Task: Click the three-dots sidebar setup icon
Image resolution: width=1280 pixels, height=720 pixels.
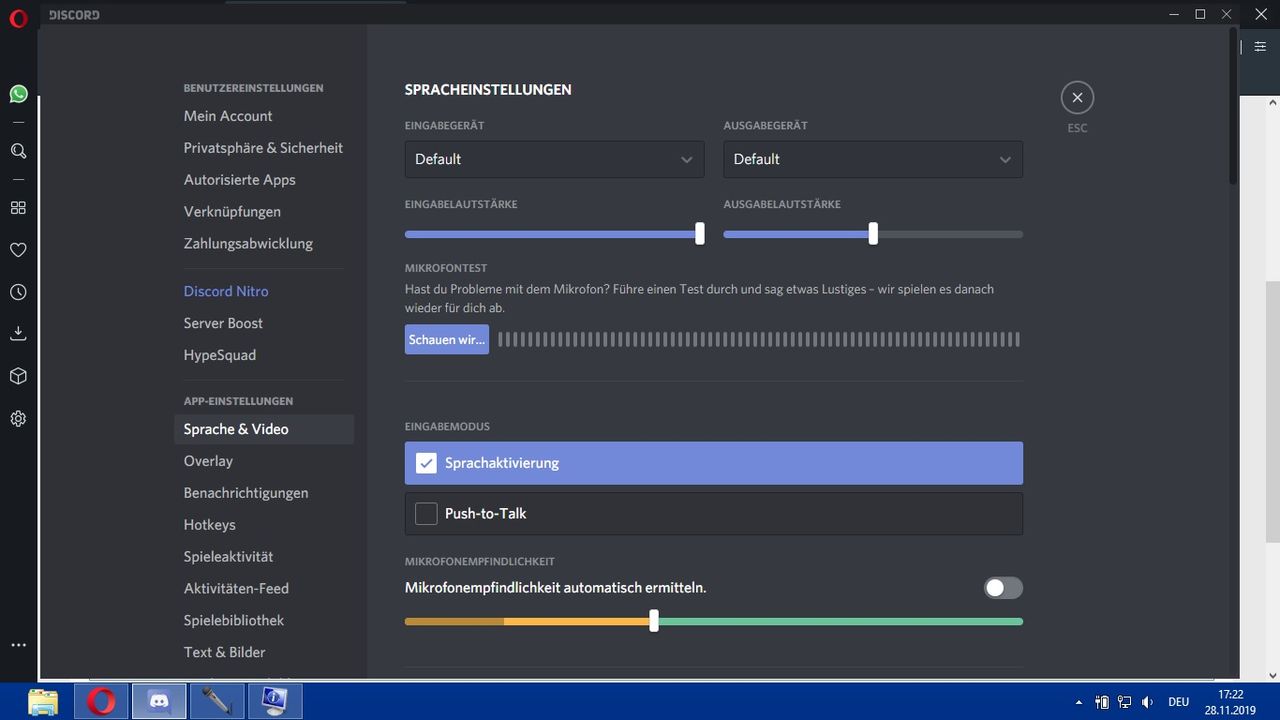Action: 18,645
